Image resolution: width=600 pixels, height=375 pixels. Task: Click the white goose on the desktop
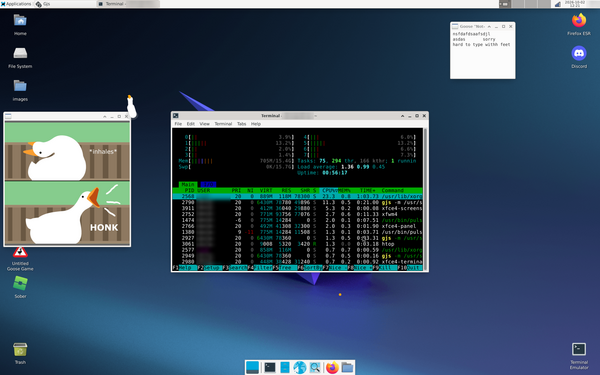[x=131, y=107]
